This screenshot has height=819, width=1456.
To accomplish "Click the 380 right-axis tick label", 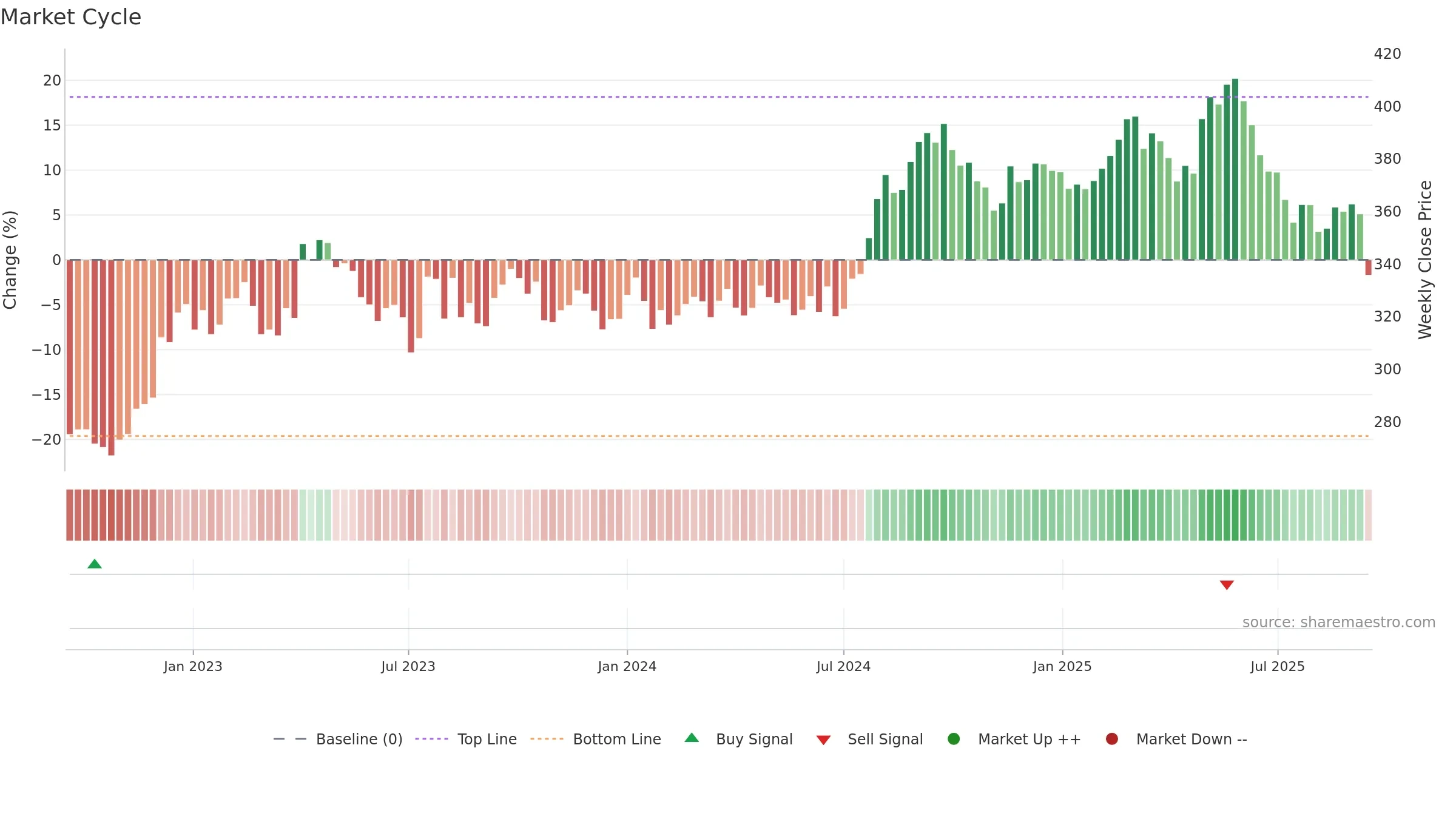I will (x=1387, y=158).
